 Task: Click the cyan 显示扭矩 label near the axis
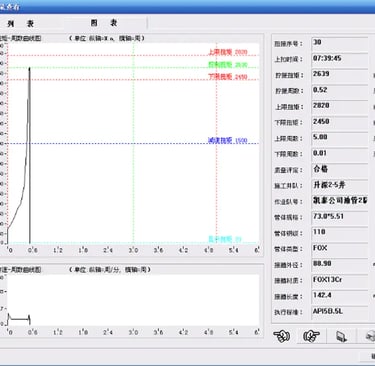click(x=225, y=239)
